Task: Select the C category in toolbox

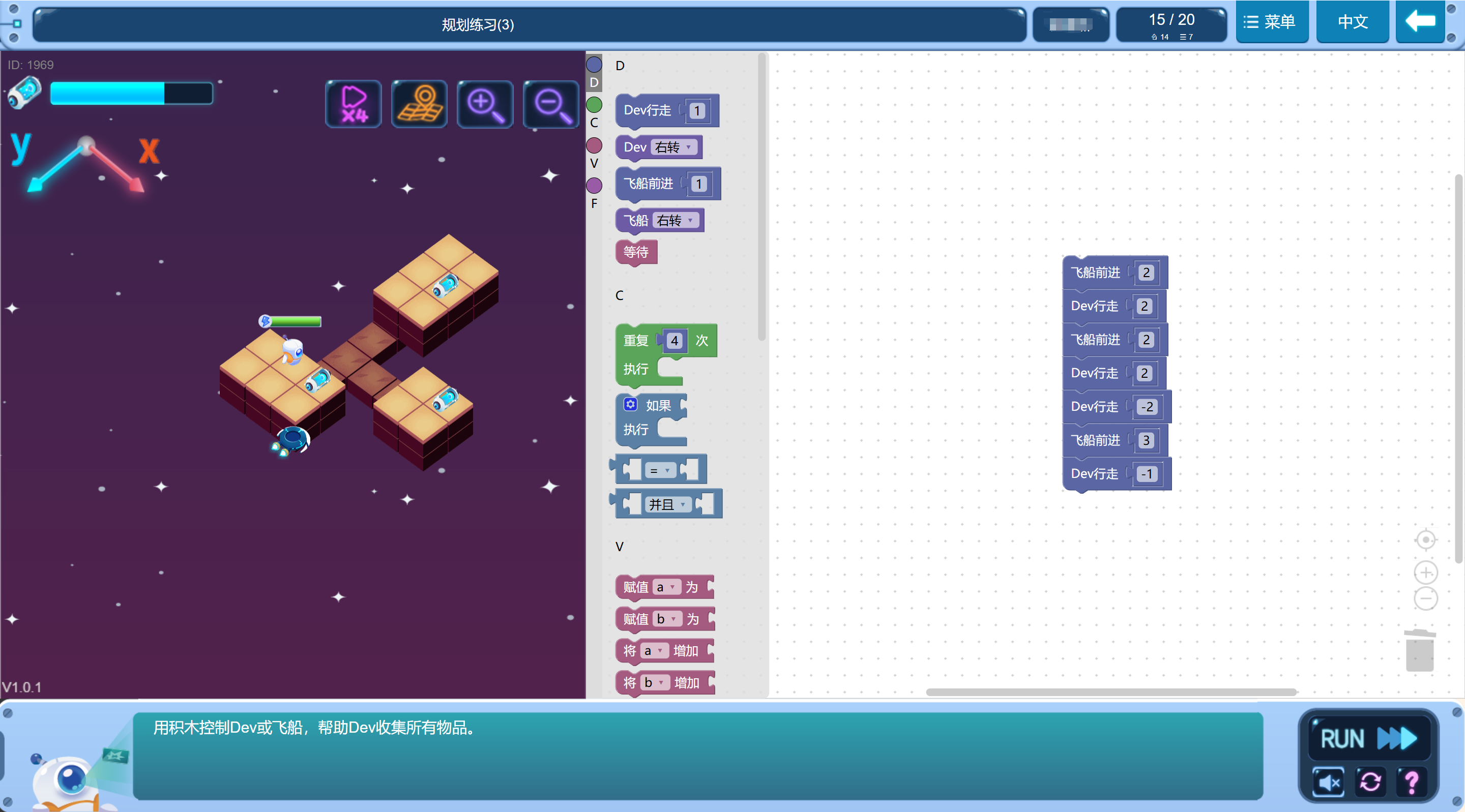Action: [594, 106]
